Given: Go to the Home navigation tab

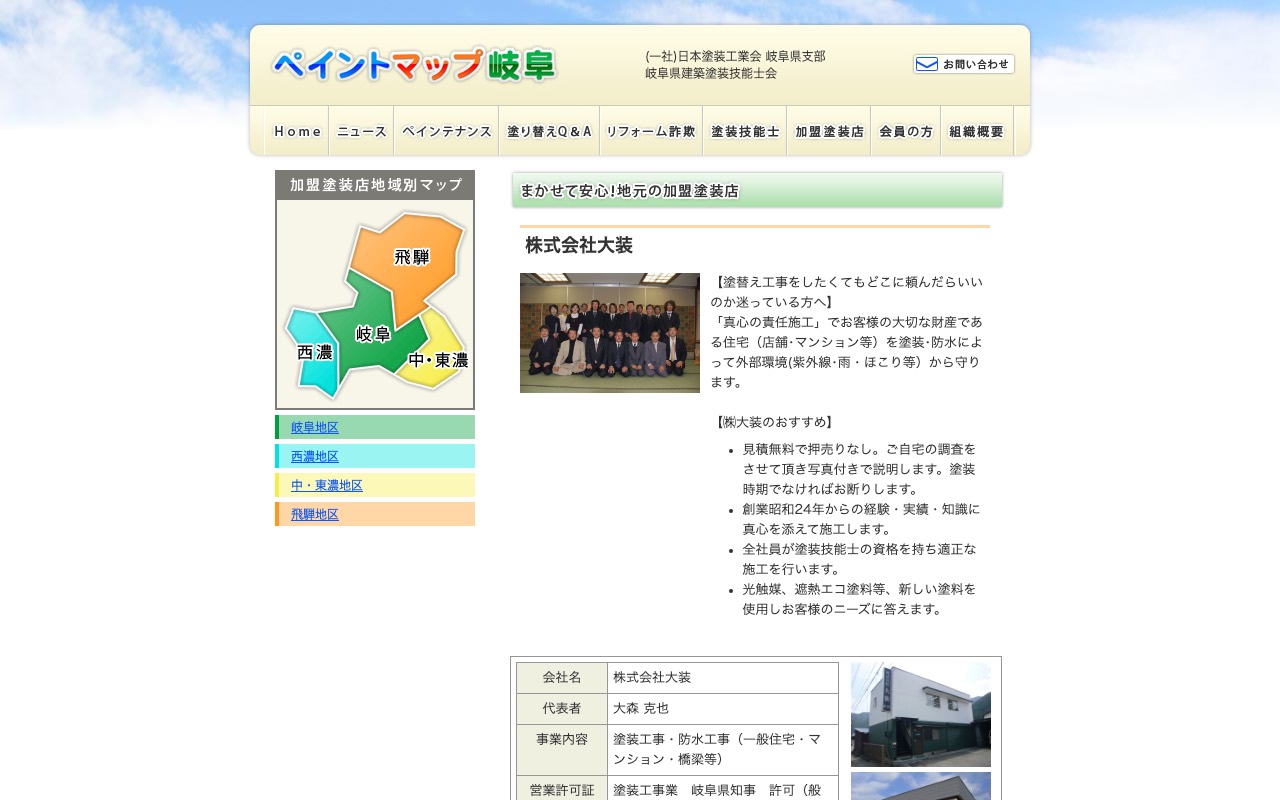Looking at the screenshot, I should [x=297, y=131].
